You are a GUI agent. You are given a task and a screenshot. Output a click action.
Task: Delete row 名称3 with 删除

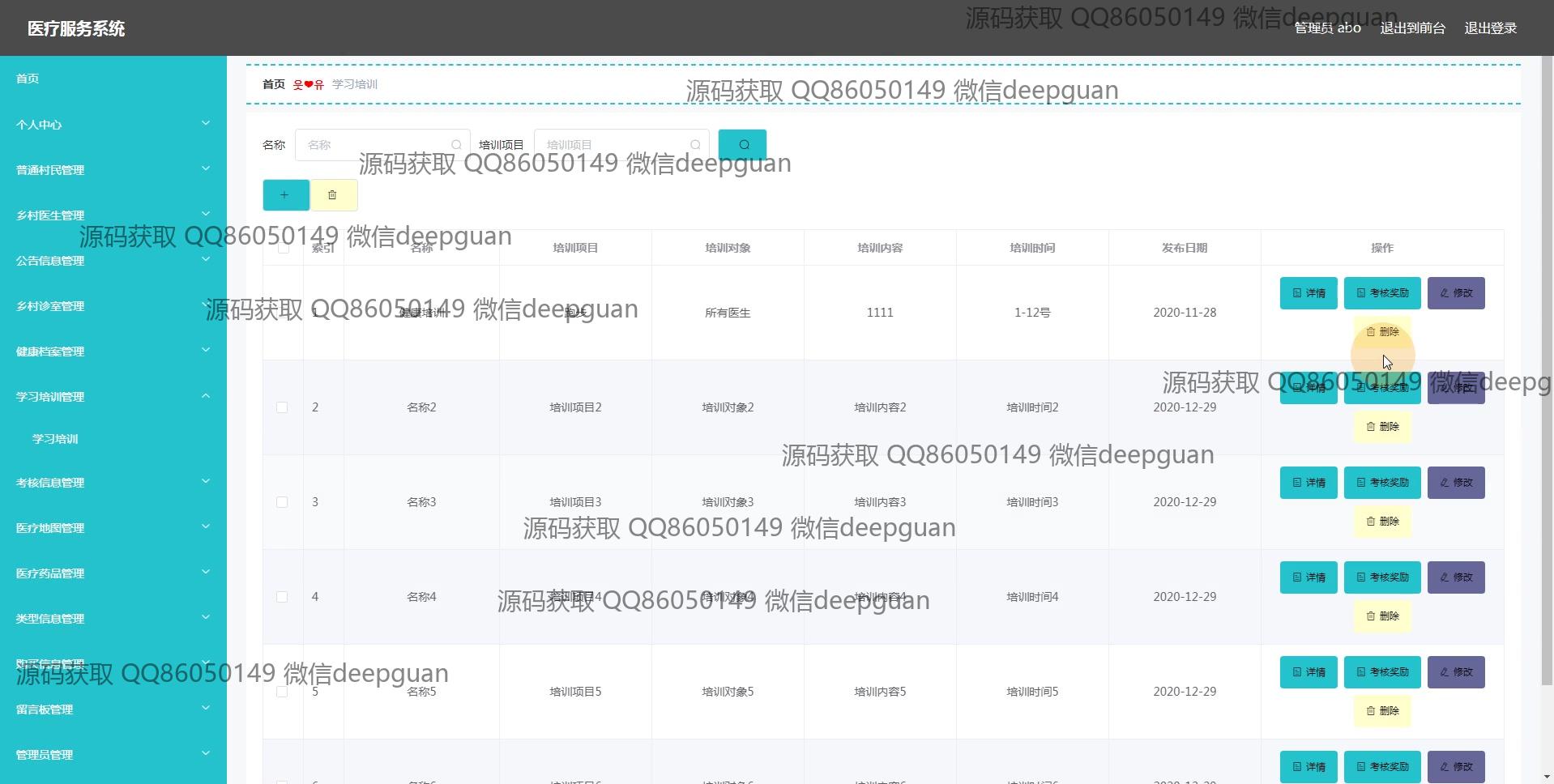1382,522
